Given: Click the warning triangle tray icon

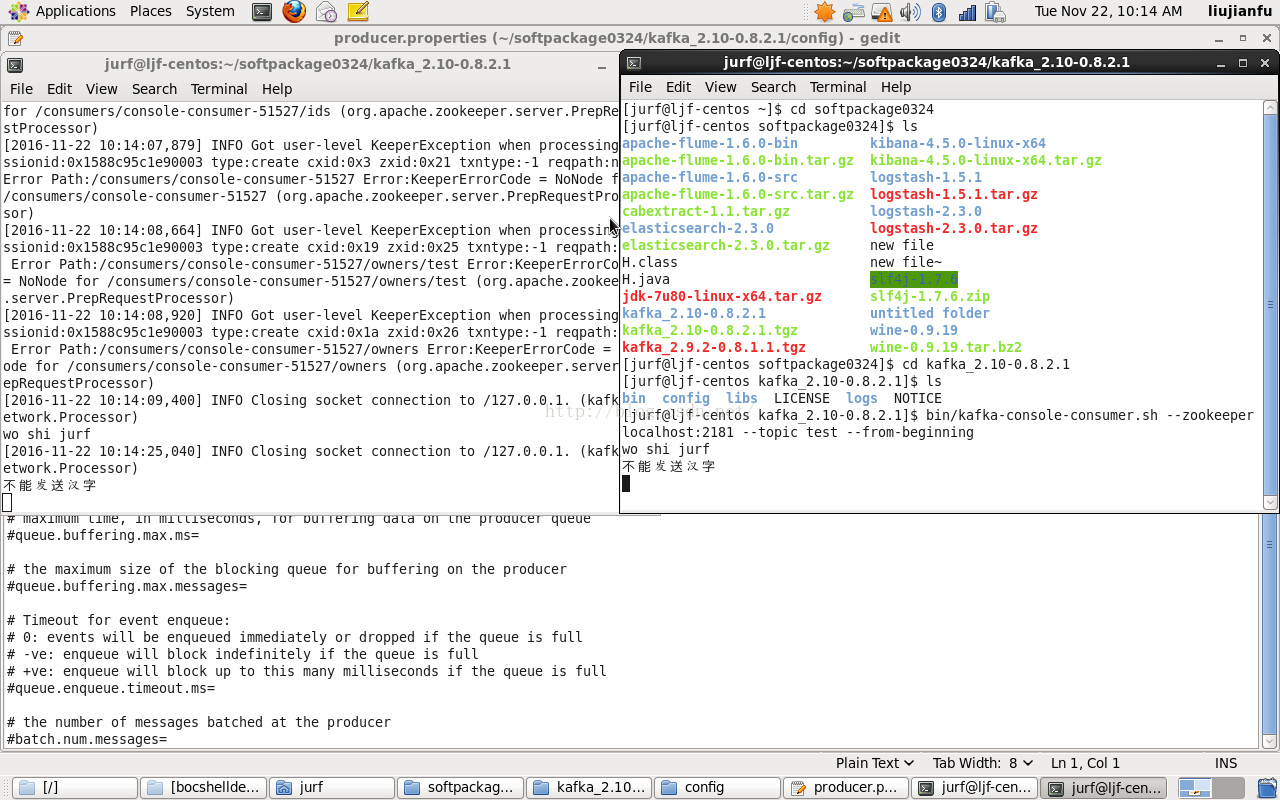Looking at the screenshot, I should pyautogui.click(x=882, y=12).
